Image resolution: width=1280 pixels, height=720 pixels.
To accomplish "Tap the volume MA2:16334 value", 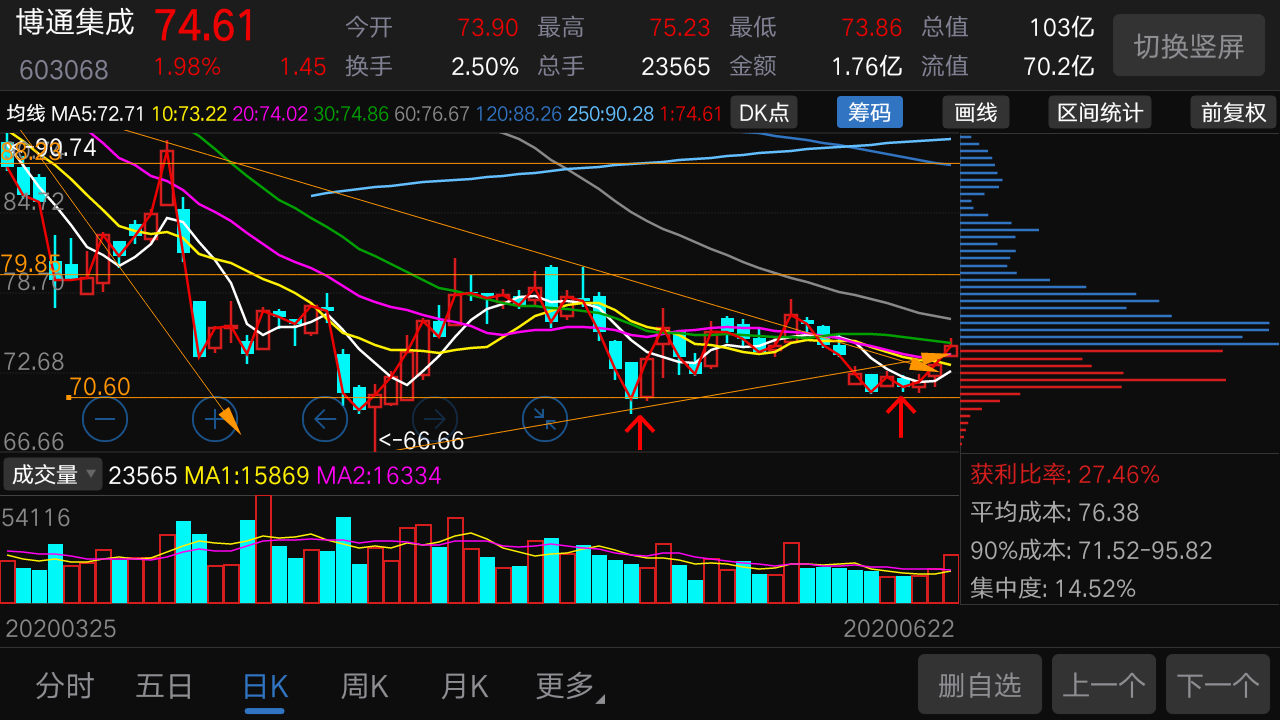I will tap(379, 475).
